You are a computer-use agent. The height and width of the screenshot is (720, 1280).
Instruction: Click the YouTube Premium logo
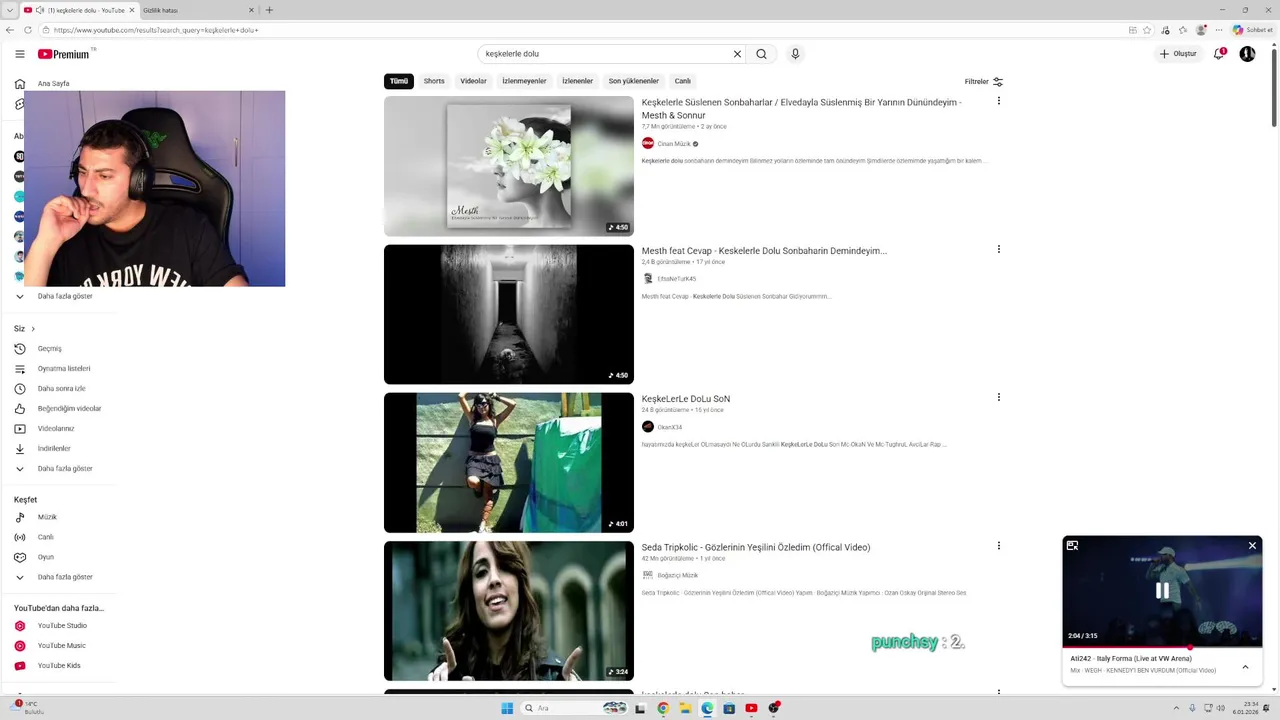(x=66, y=54)
